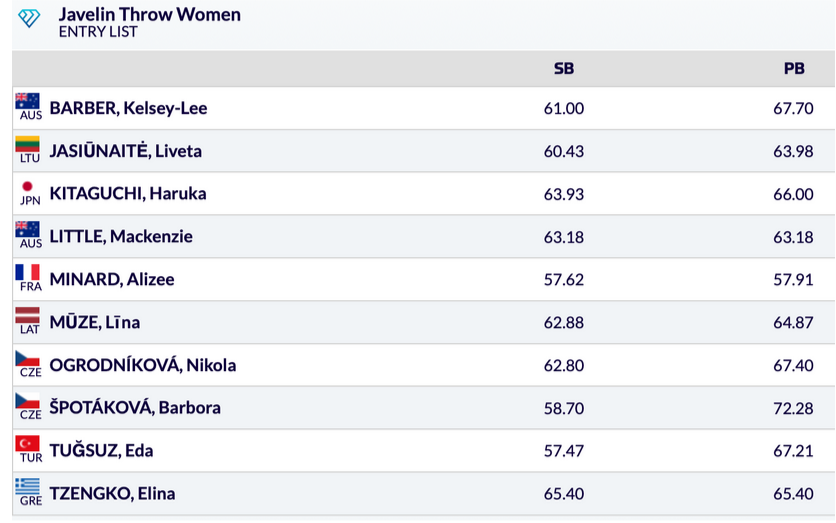This screenshot has width=836, height=523.
Task: Click the Czech flag beside Nikola Ogrodníková
Action: click(x=28, y=358)
